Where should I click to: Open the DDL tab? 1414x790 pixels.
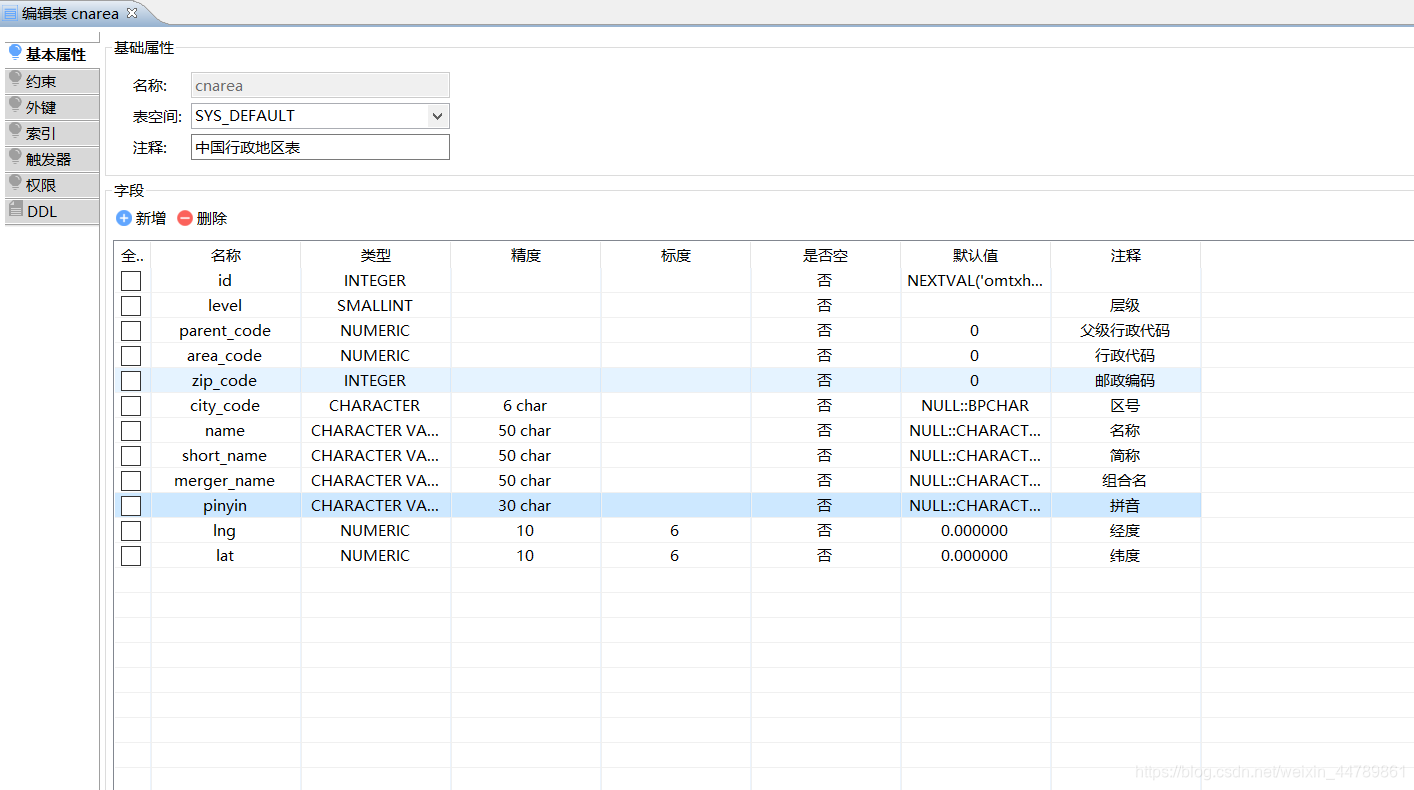pyautogui.click(x=52, y=211)
